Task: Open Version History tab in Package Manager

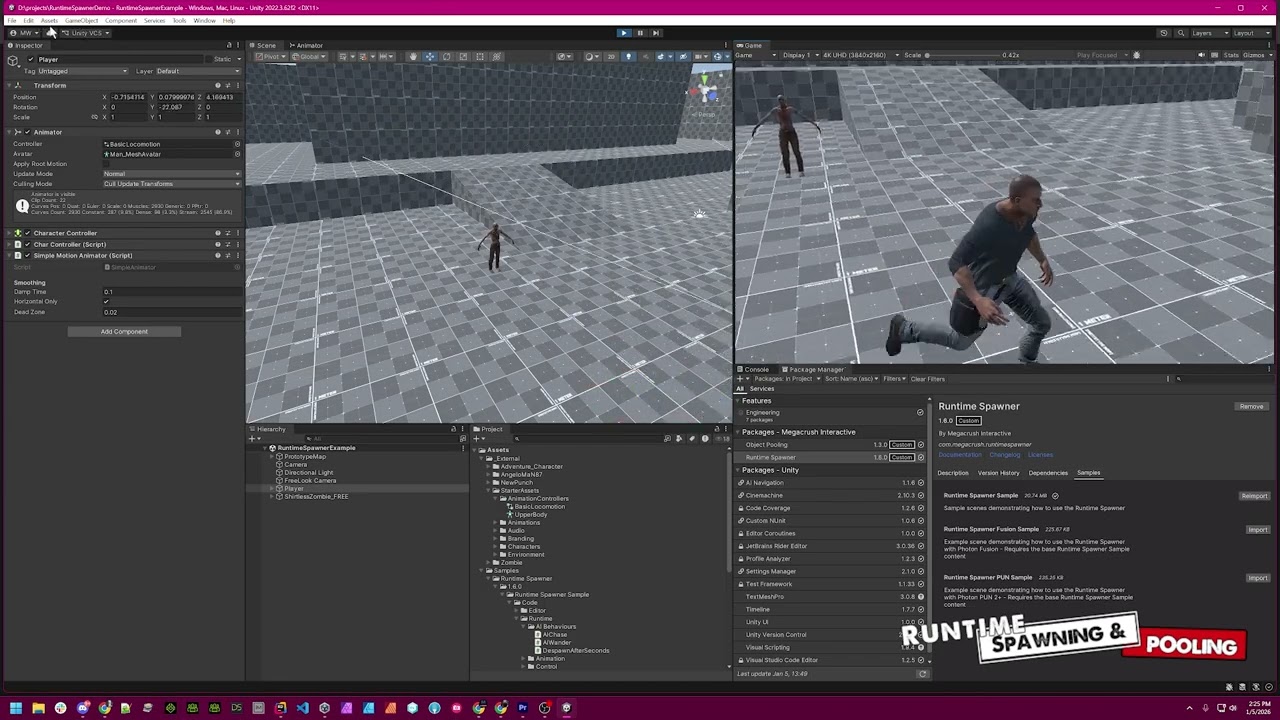Action: [998, 473]
